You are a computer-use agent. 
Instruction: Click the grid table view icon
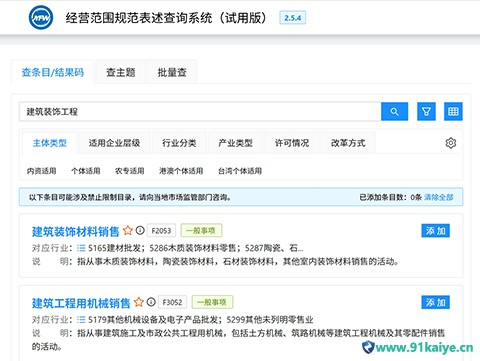[453, 111]
